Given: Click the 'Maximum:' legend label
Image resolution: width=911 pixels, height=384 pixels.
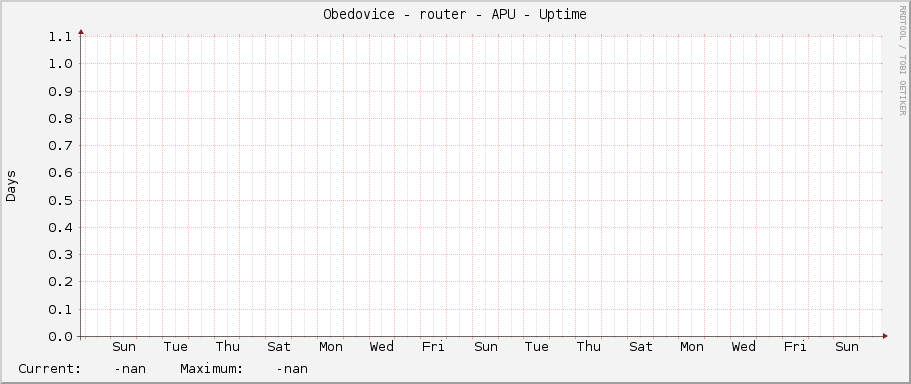Looking at the screenshot, I should 211,369.
